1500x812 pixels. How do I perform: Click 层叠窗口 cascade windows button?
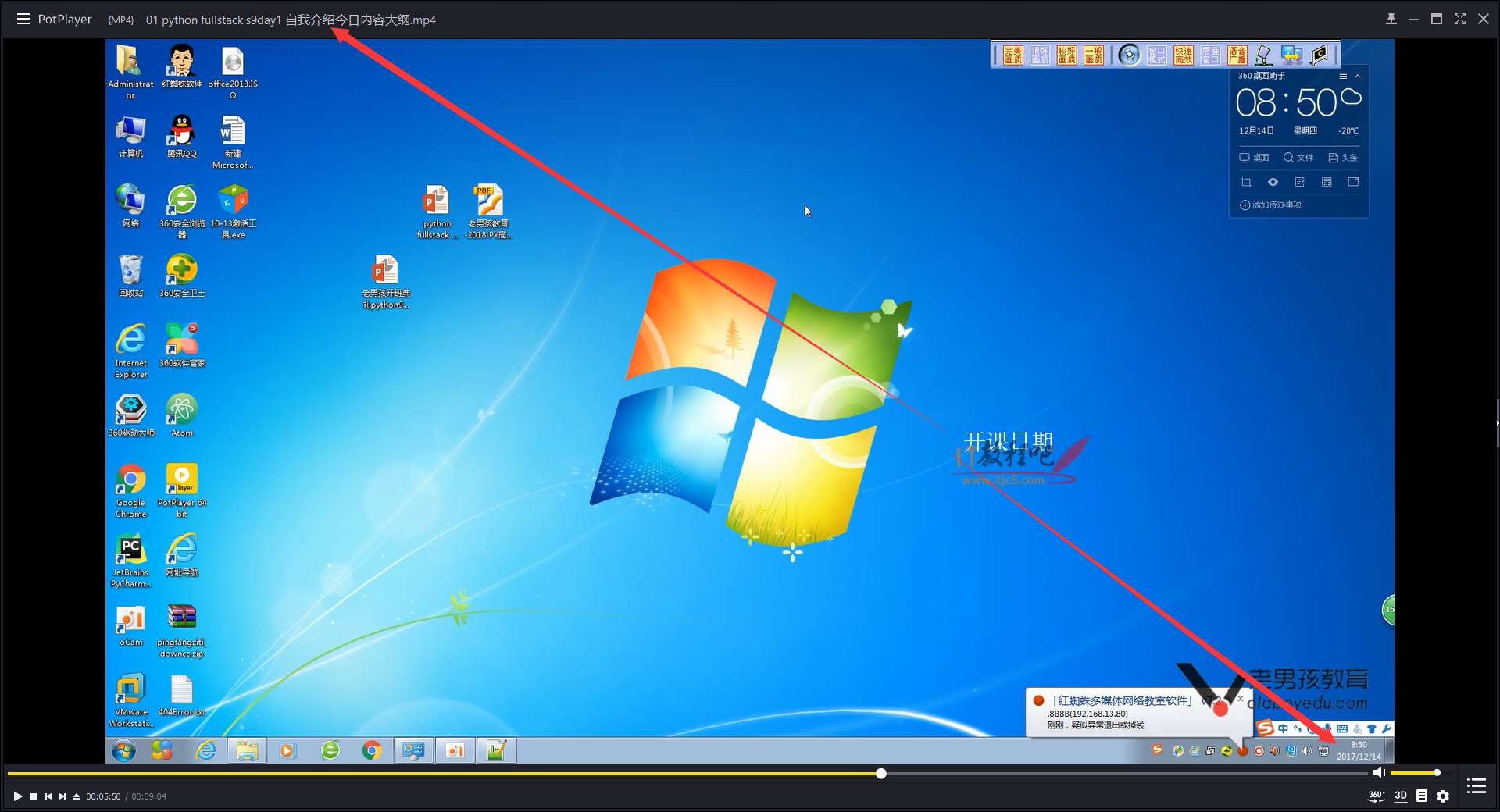pos(1210,55)
